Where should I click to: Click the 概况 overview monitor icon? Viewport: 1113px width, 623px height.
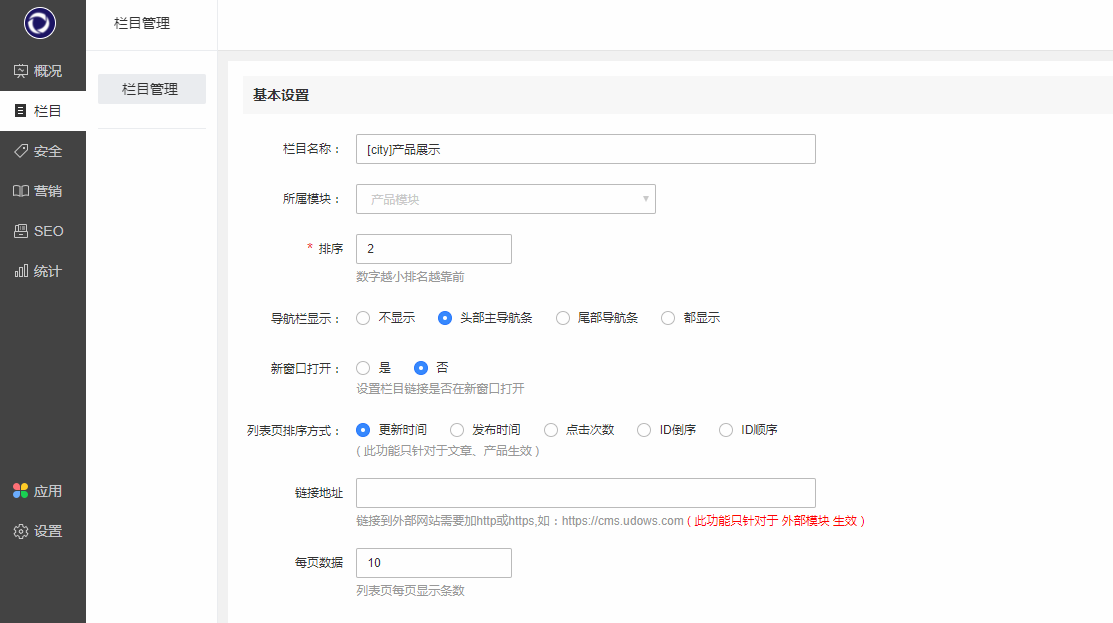[x=21, y=71]
